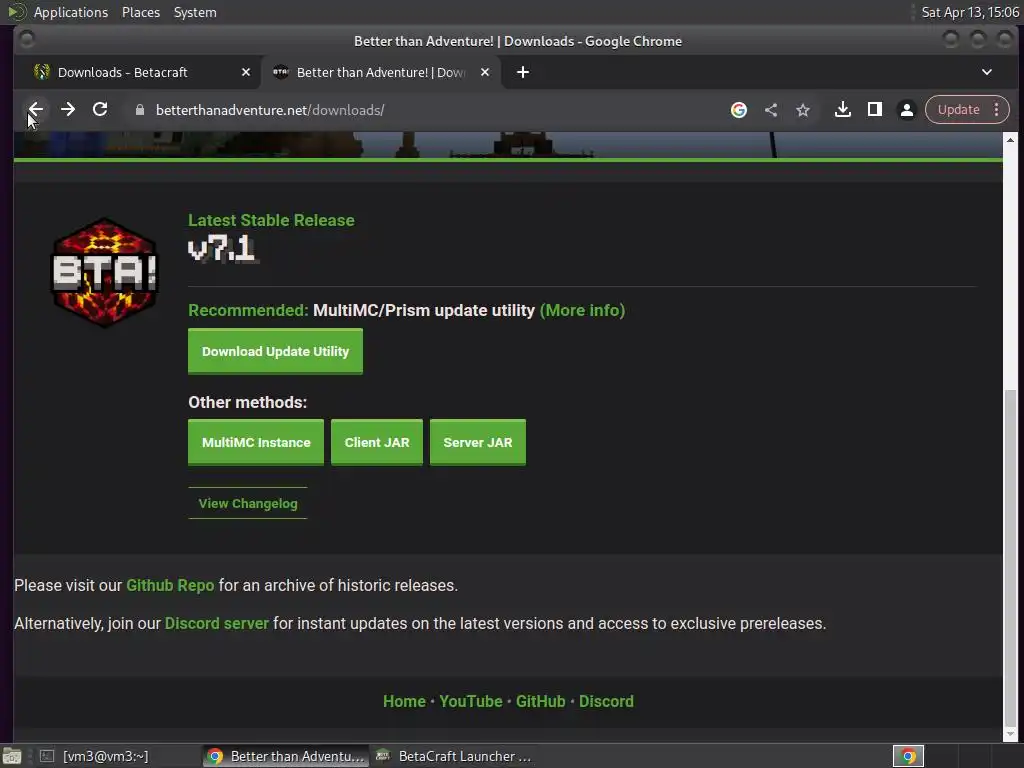Download the Server JAR
The image size is (1024, 768).
pos(477,442)
